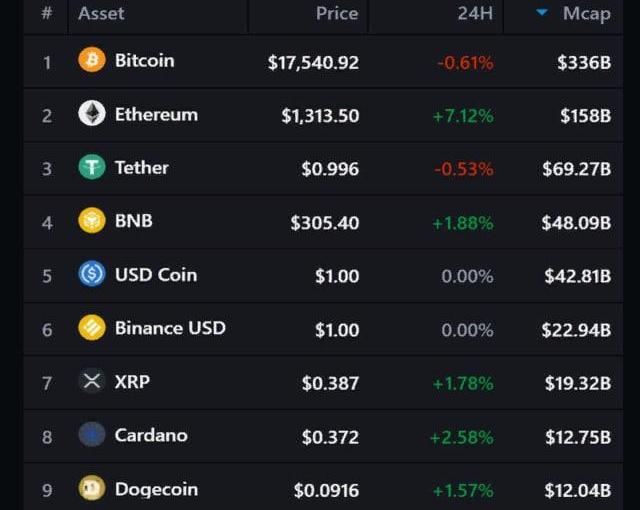Image resolution: width=640 pixels, height=510 pixels.
Task: Sort by Asset column header
Action: tap(101, 13)
